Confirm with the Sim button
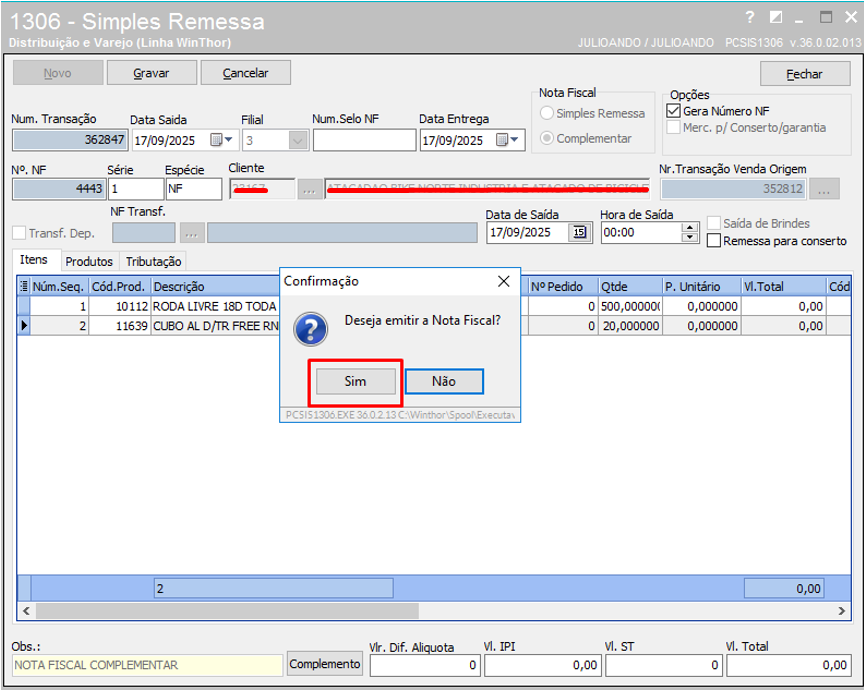Viewport: 864px width, 690px height. pyautogui.click(x=355, y=381)
